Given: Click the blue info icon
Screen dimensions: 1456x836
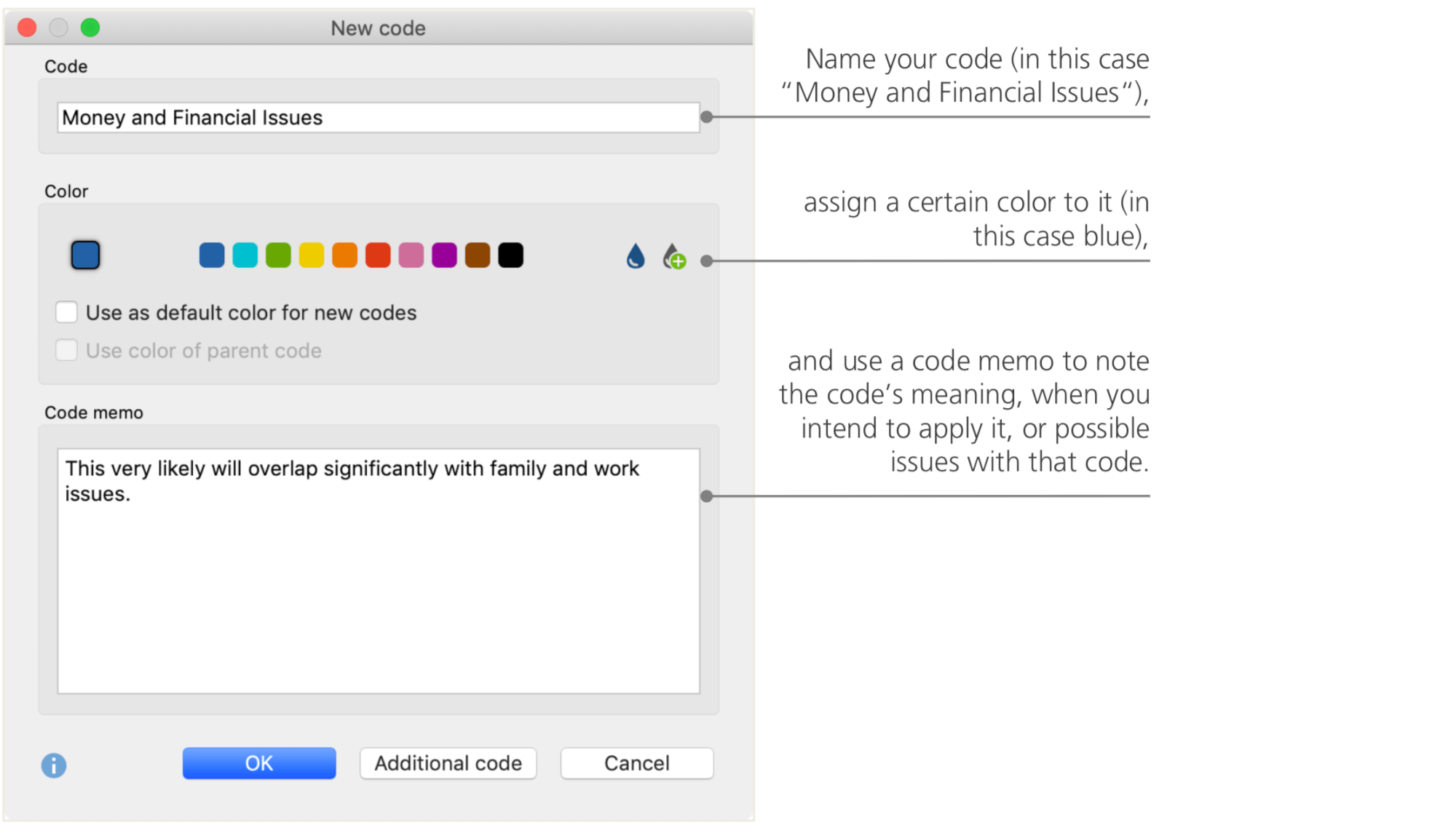Looking at the screenshot, I should click(x=54, y=765).
